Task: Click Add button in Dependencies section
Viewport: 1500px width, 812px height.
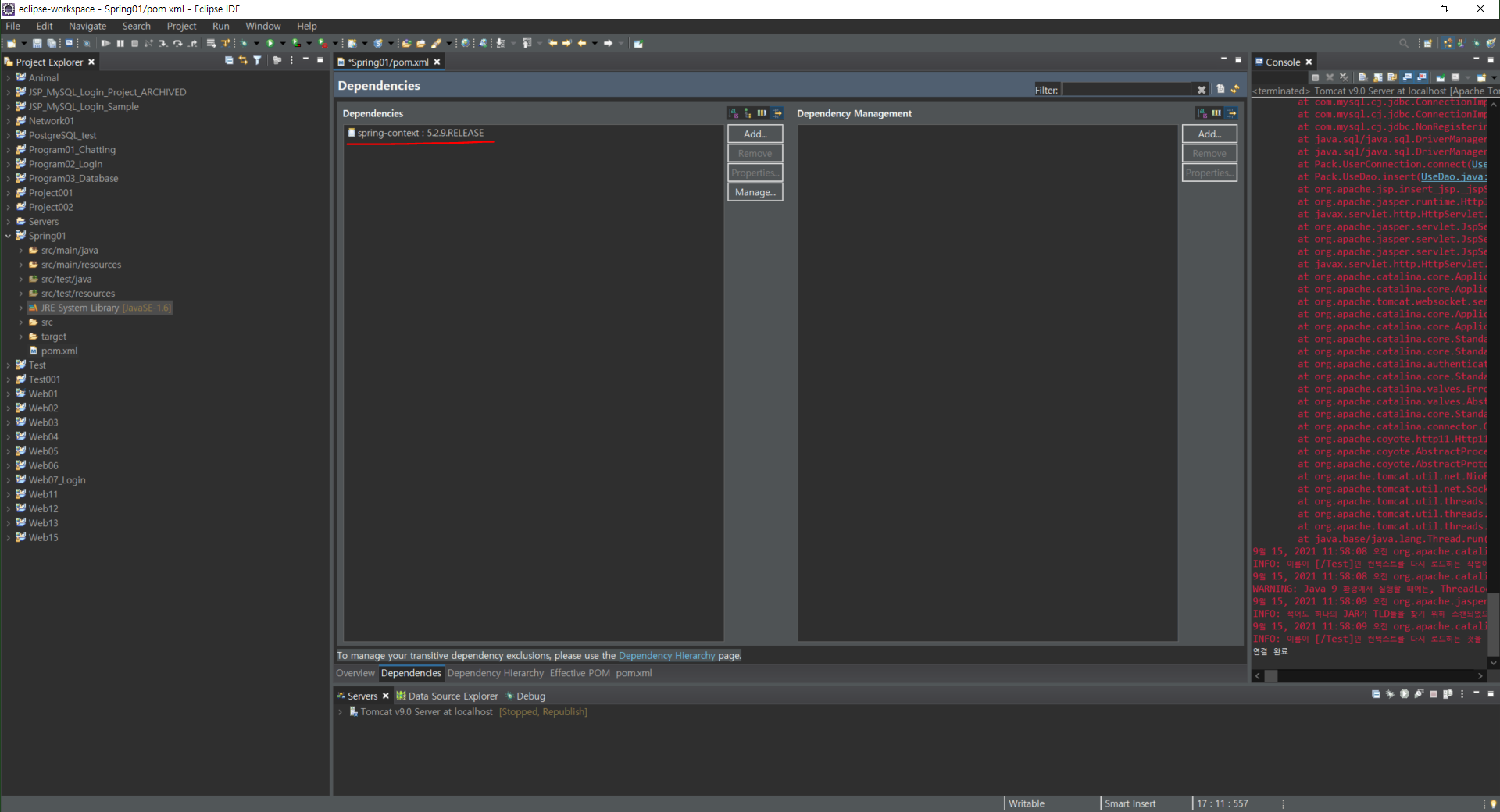Action: click(x=755, y=134)
